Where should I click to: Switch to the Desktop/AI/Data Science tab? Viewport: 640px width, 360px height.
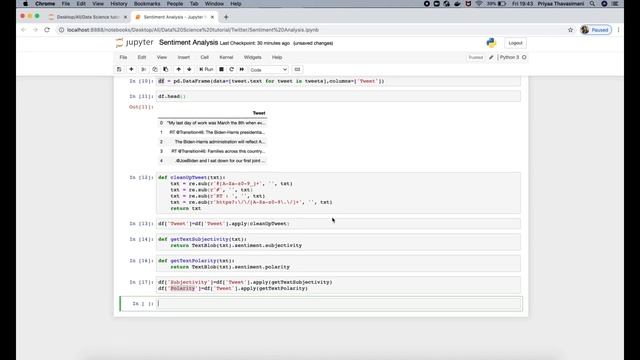87,17
